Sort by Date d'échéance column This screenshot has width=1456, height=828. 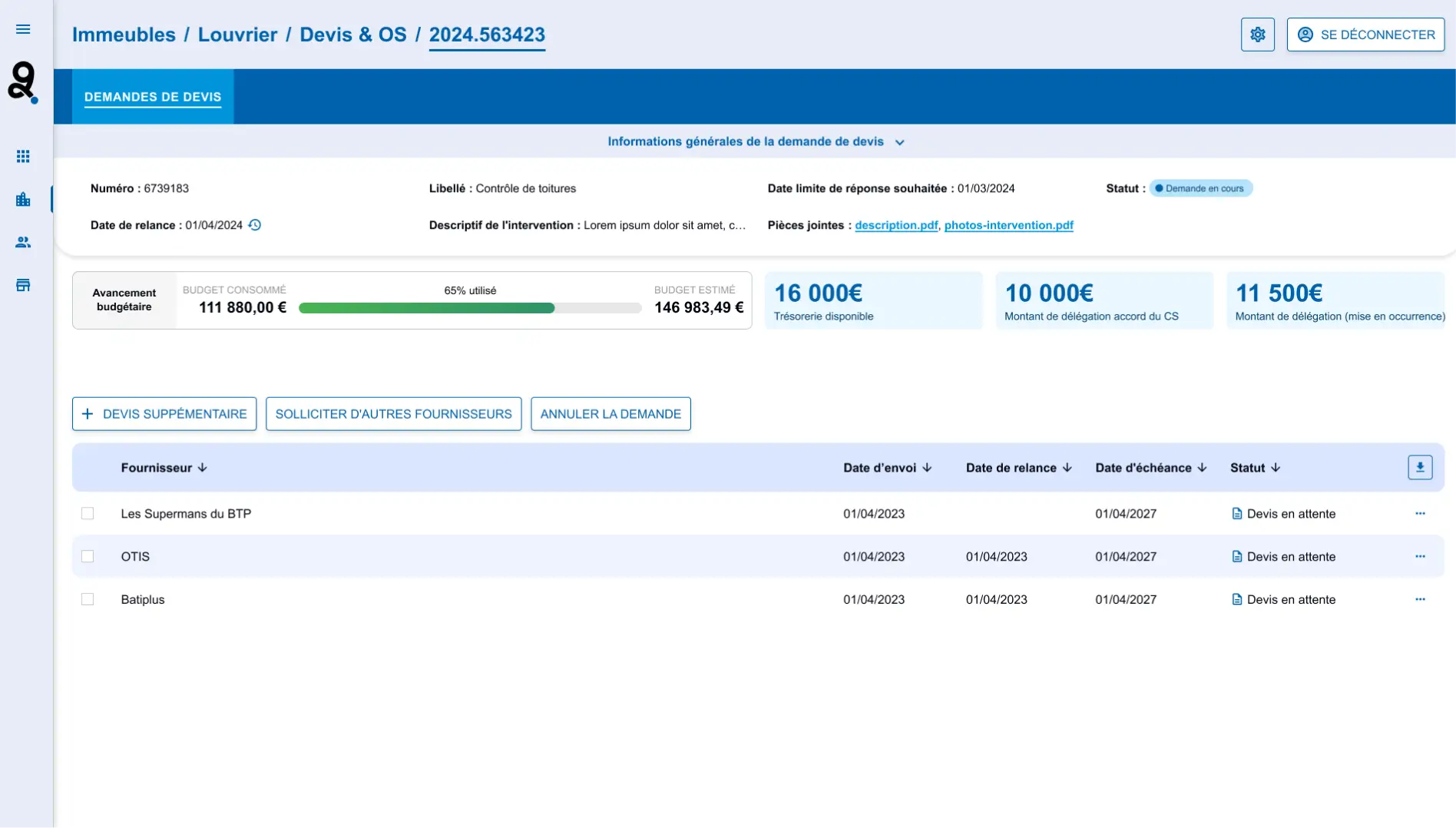coord(1151,468)
